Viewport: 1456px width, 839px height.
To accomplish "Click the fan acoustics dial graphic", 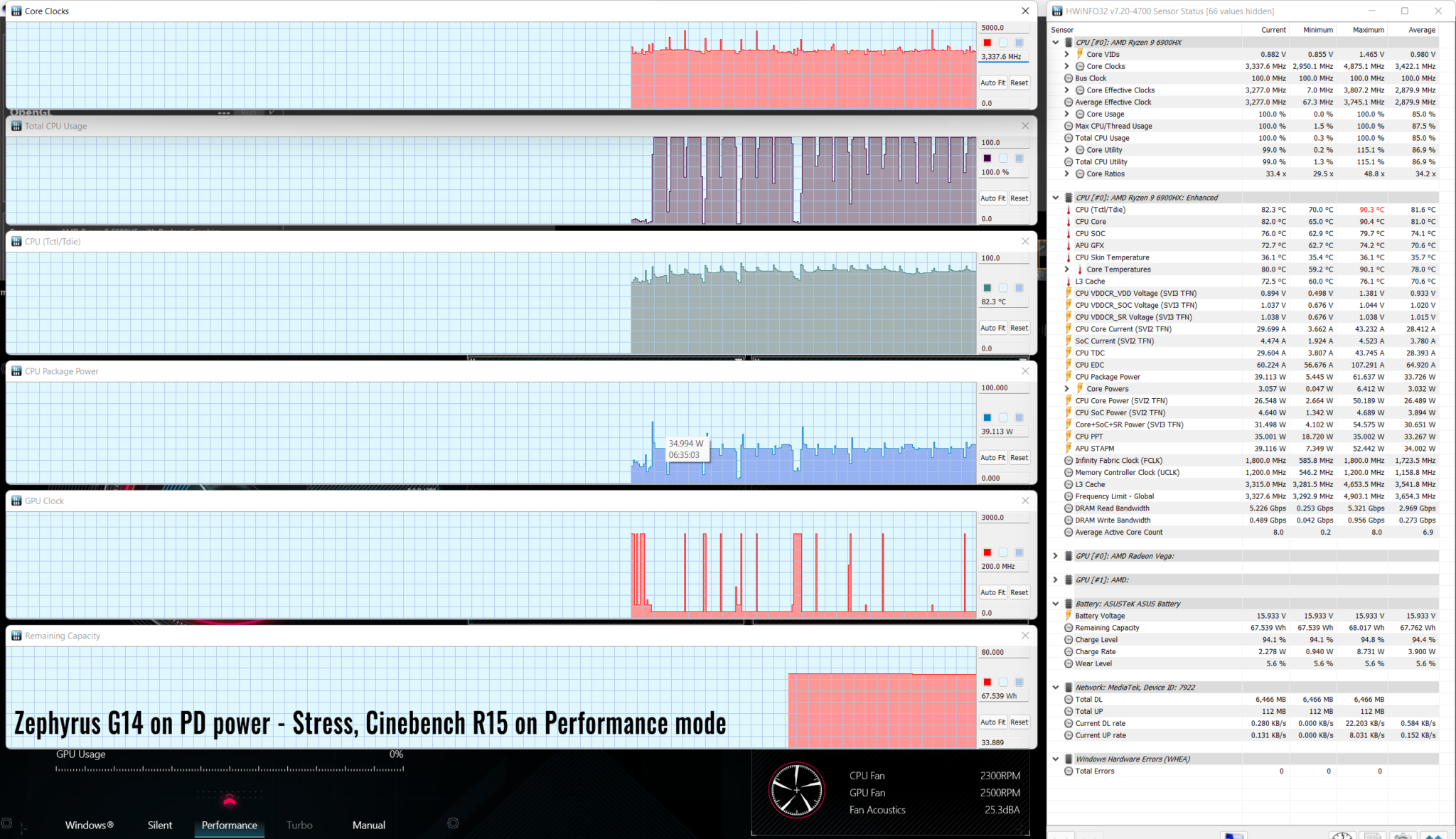I will (797, 790).
